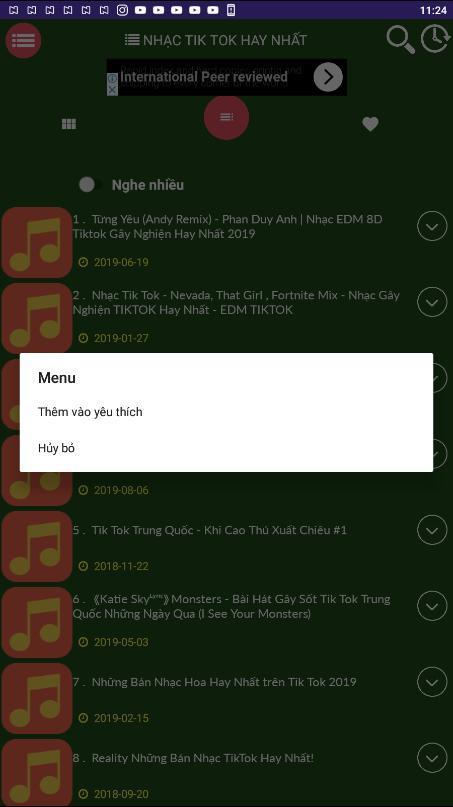The image size is (453, 807).
Task: Tap the search magnifier icon
Action: point(400,40)
